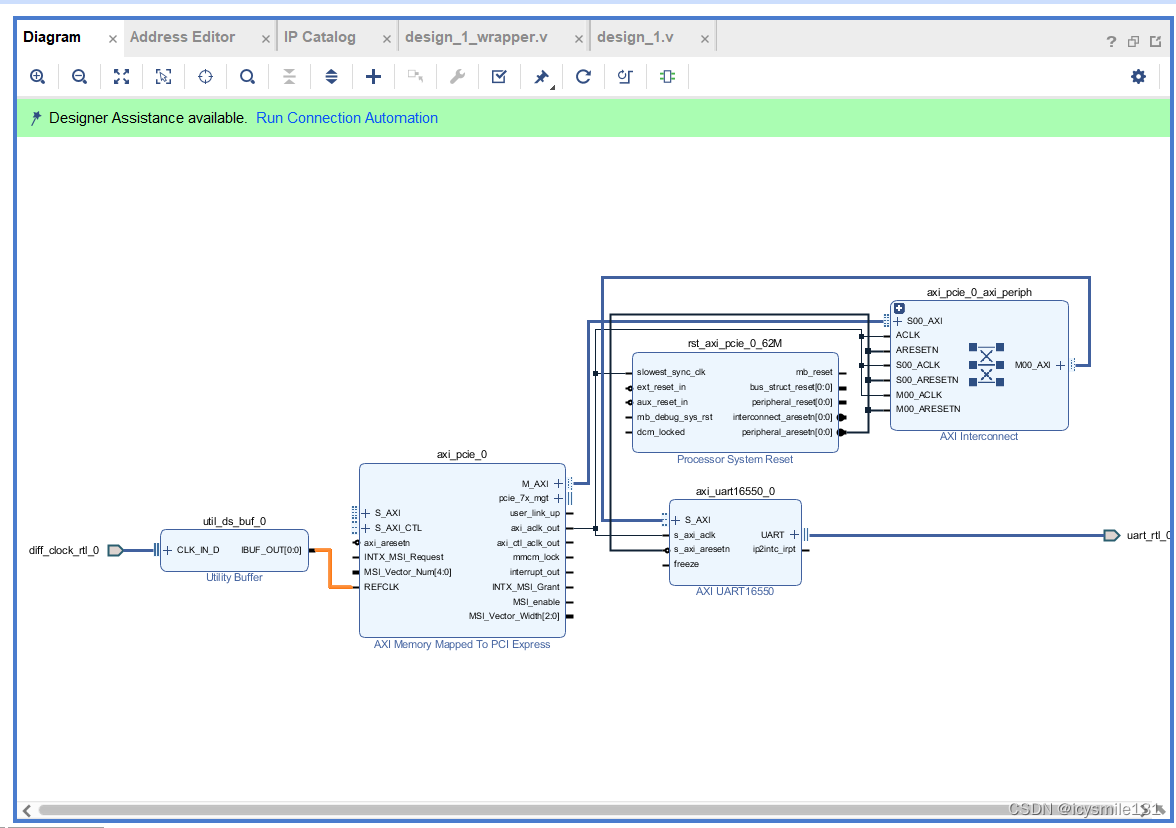Regenerate the diagram layout

[583, 76]
